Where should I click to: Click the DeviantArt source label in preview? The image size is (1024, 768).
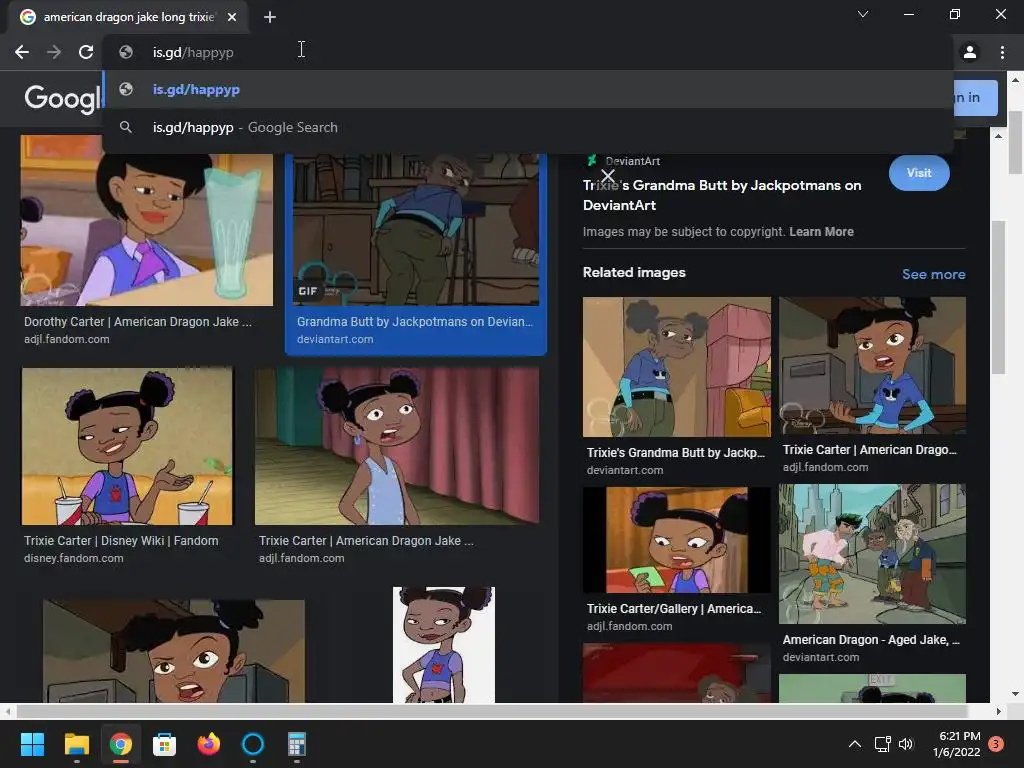click(x=632, y=161)
